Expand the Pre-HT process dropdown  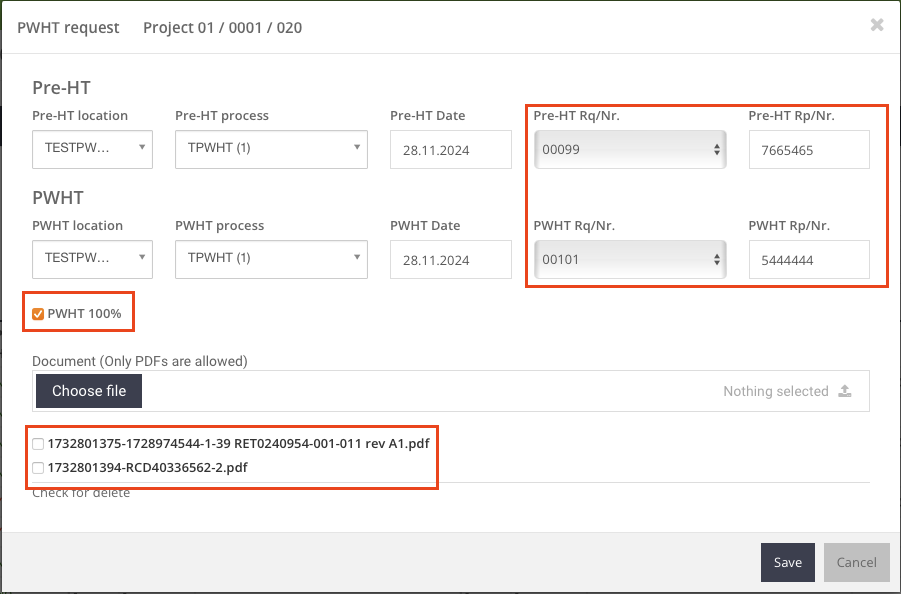point(271,149)
